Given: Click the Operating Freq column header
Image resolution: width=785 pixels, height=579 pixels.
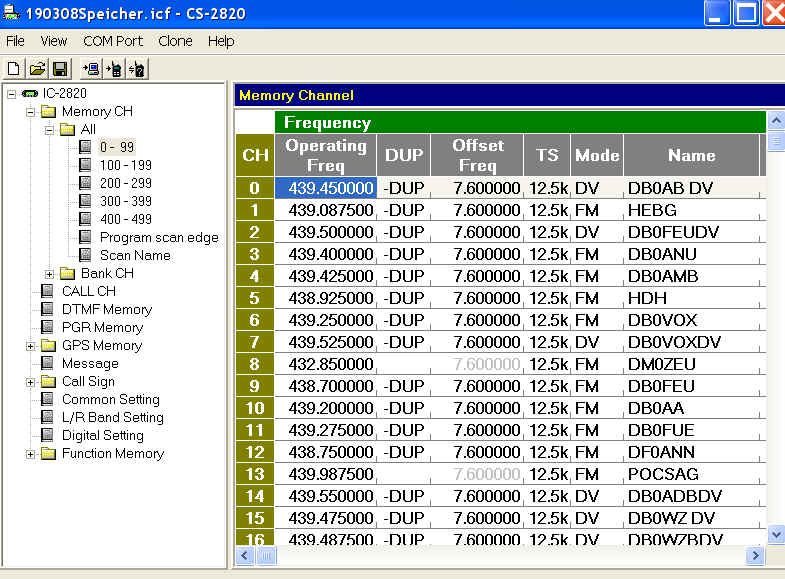Looking at the screenshot, I should (x=326, y=155).
